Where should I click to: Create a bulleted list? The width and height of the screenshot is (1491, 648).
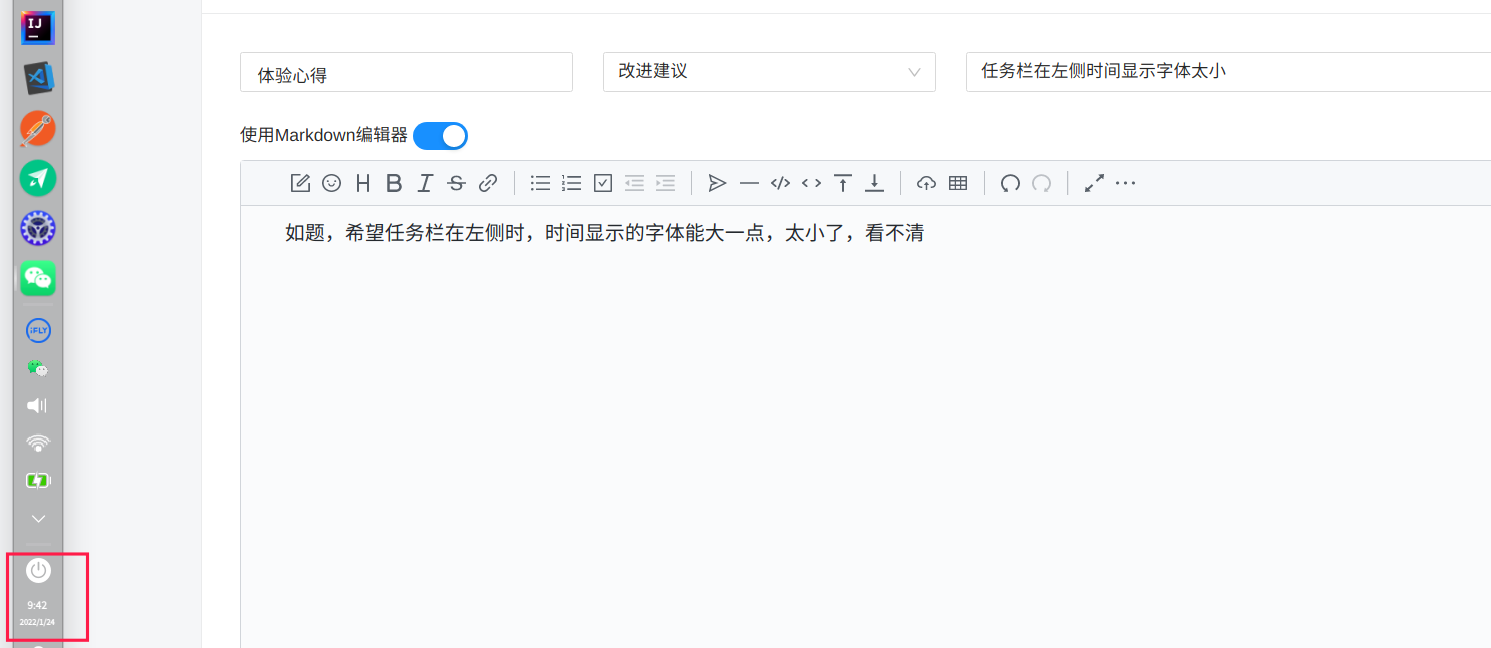click(x=540, y=183)
